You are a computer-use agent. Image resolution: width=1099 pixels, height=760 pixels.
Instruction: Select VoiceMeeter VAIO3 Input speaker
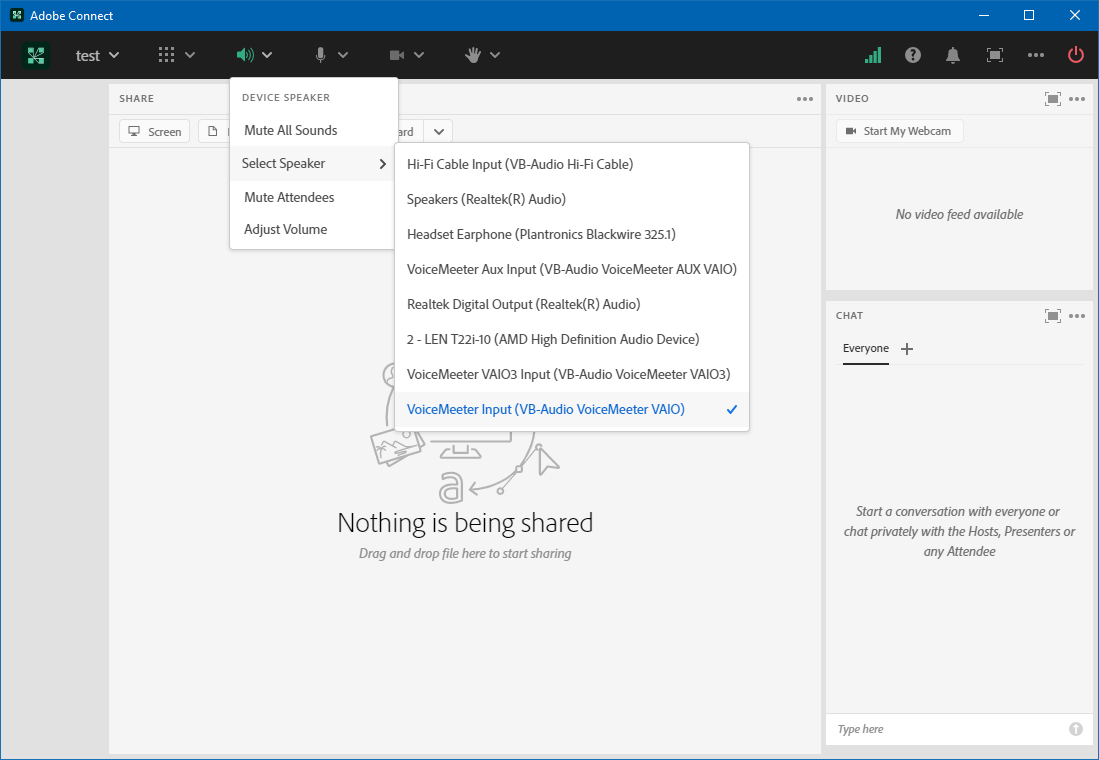(572, 374)
